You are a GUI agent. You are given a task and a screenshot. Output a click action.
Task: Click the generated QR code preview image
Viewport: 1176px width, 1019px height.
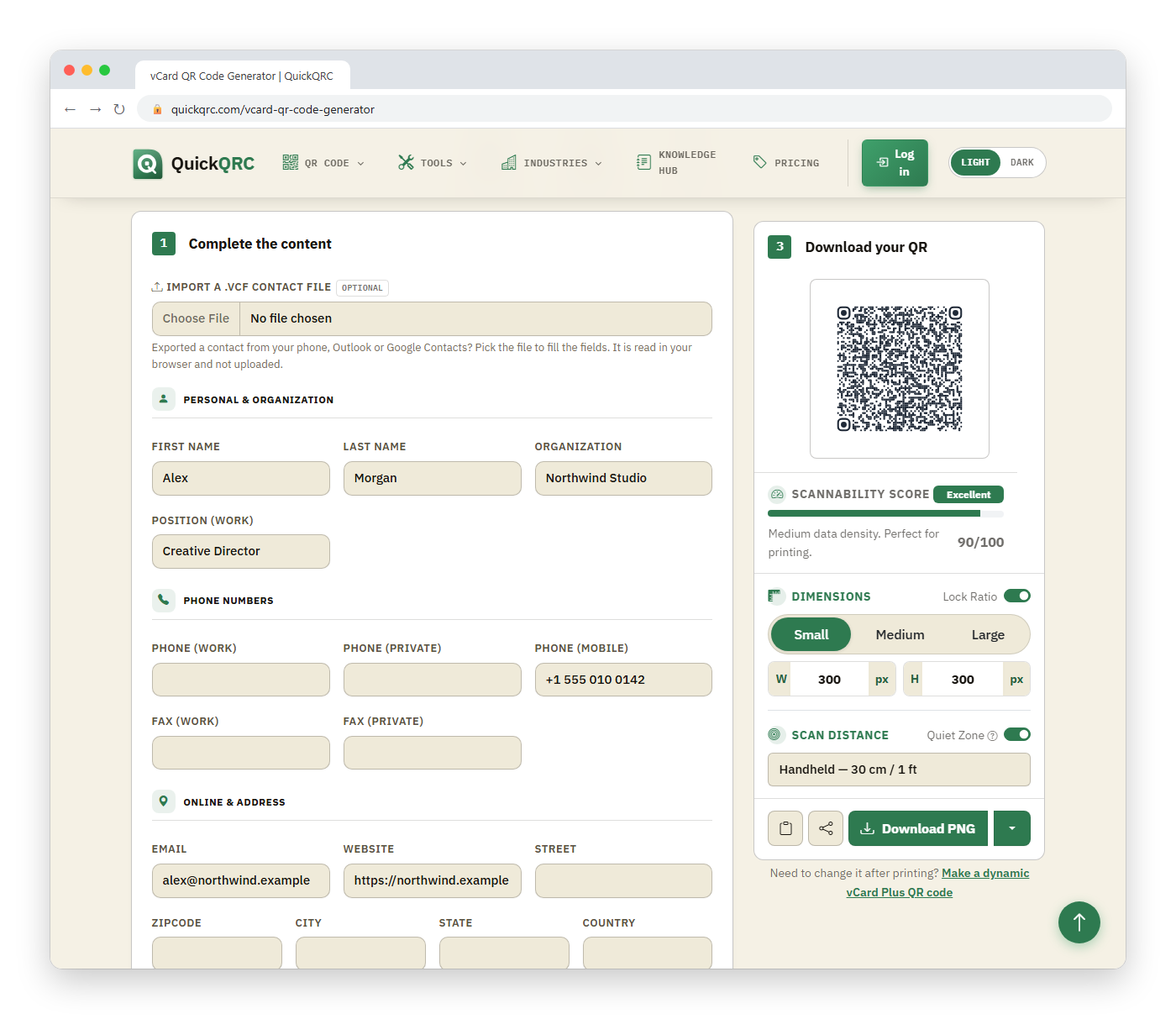tap(899, 369)
